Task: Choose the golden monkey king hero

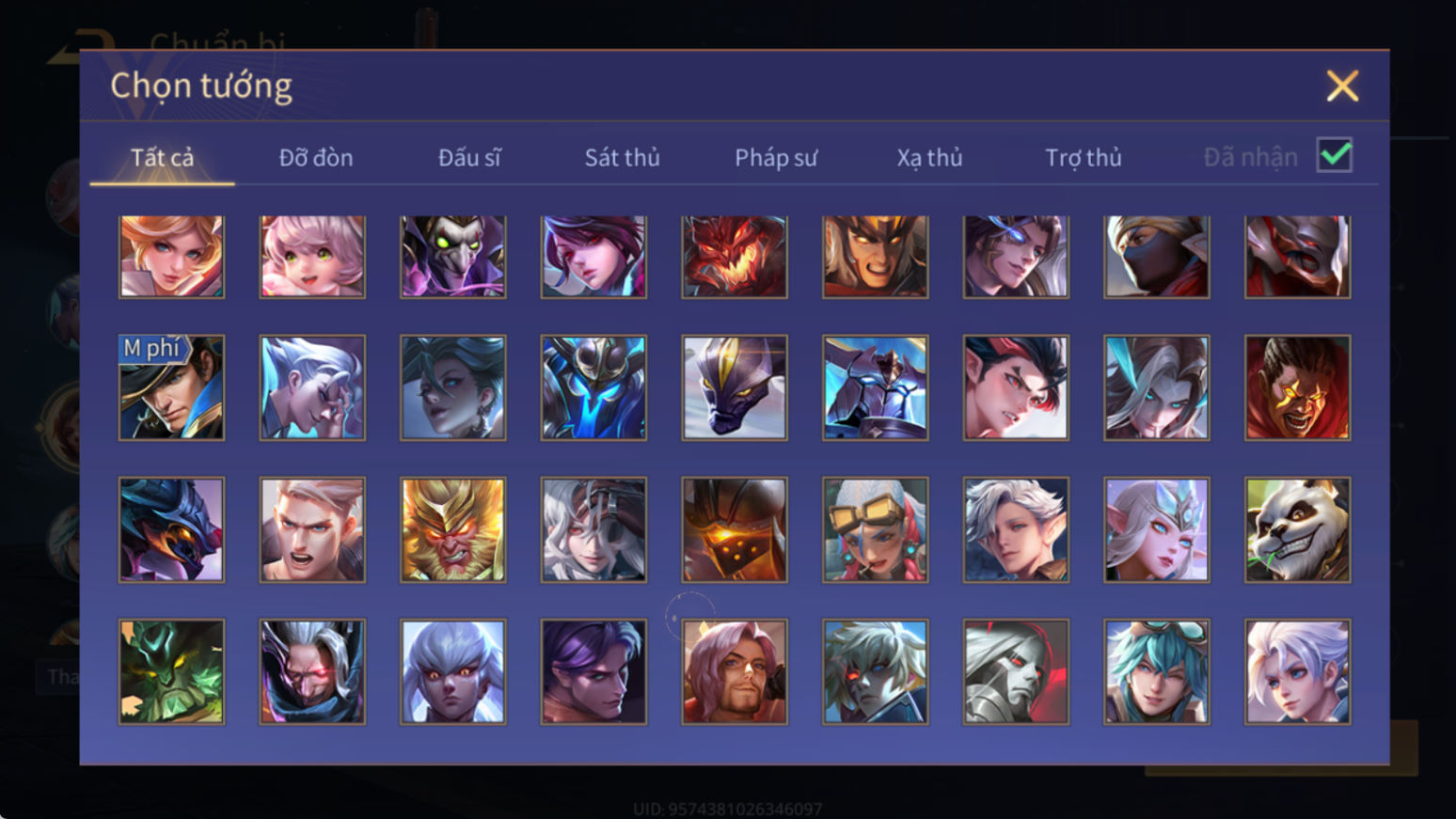Action: pyautogui.click(x=452, y=529)
